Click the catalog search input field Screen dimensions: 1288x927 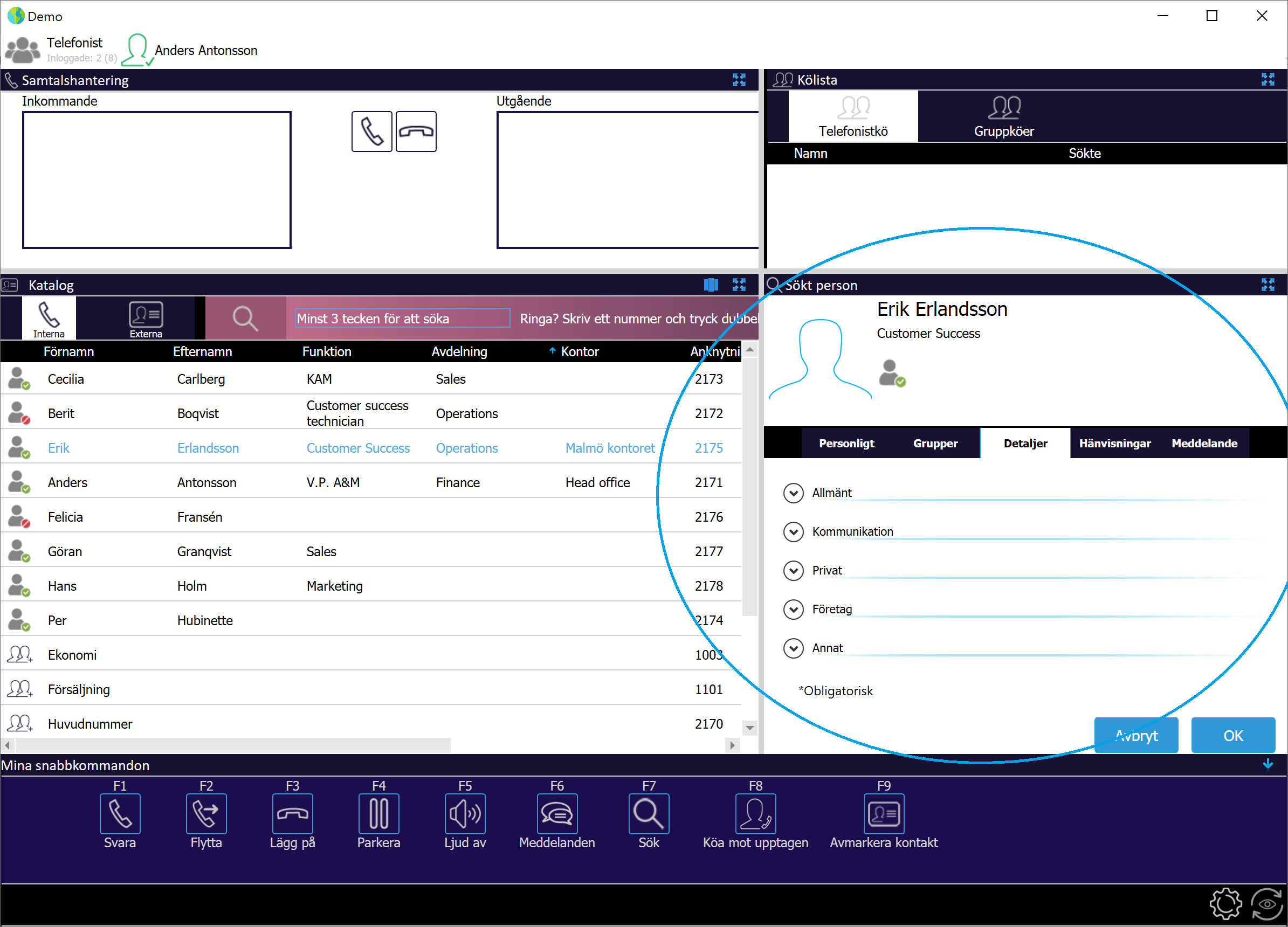(403, 319)
